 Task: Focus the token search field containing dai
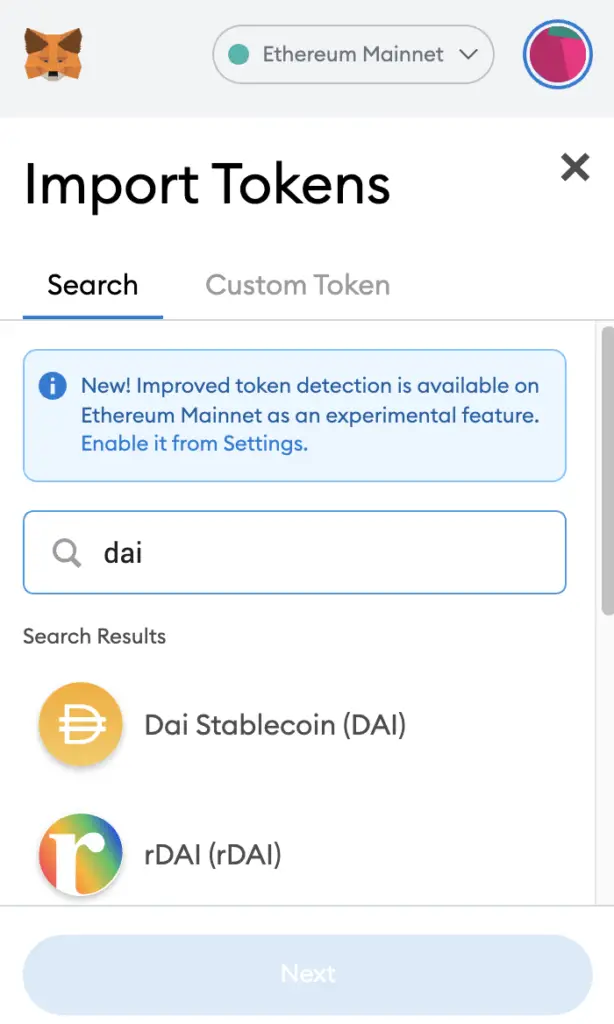pyautogui.click(x=295, y=552)
